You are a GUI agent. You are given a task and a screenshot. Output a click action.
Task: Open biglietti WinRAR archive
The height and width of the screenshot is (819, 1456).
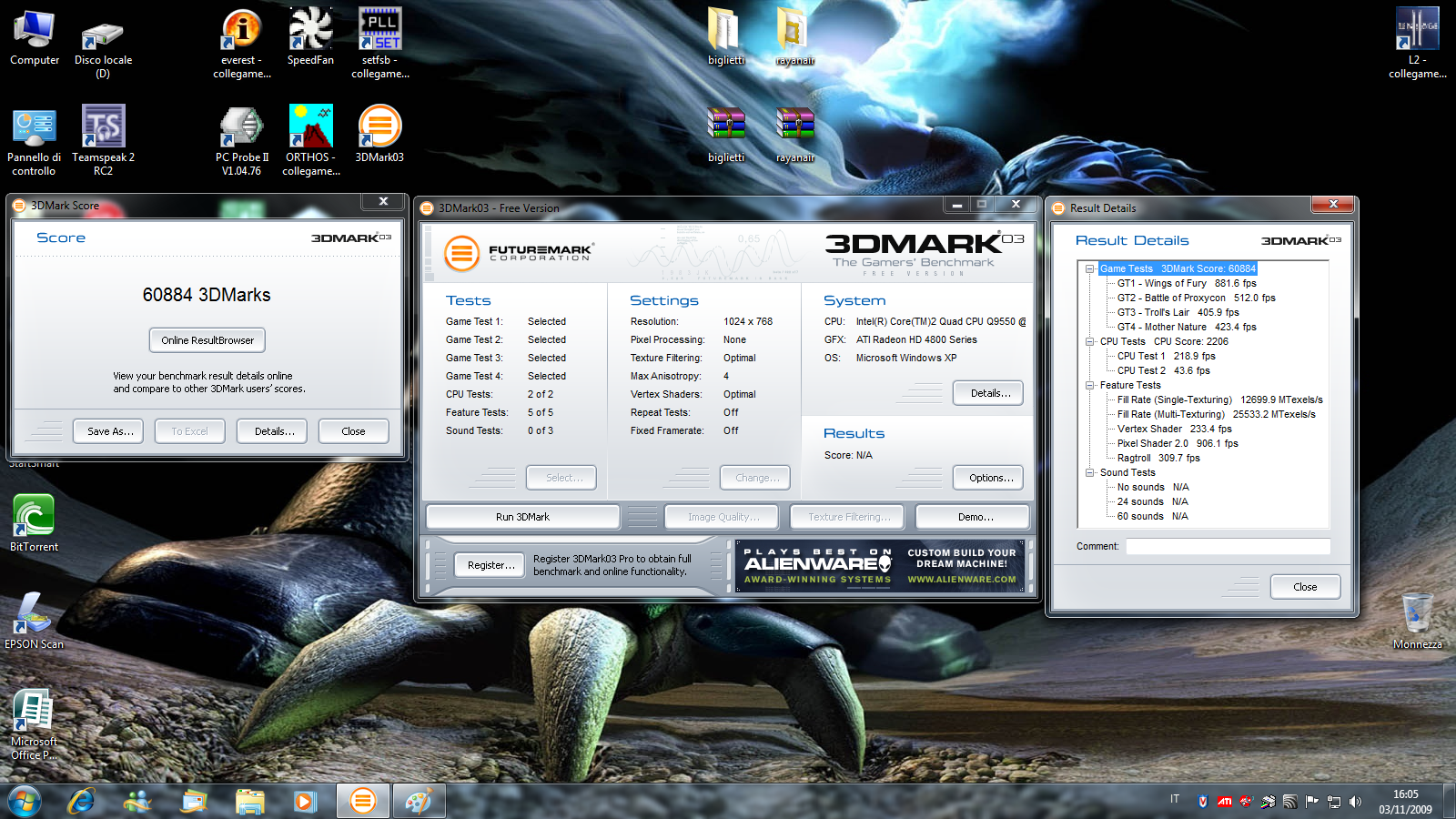pyautogui.click(x=726, y=135)
